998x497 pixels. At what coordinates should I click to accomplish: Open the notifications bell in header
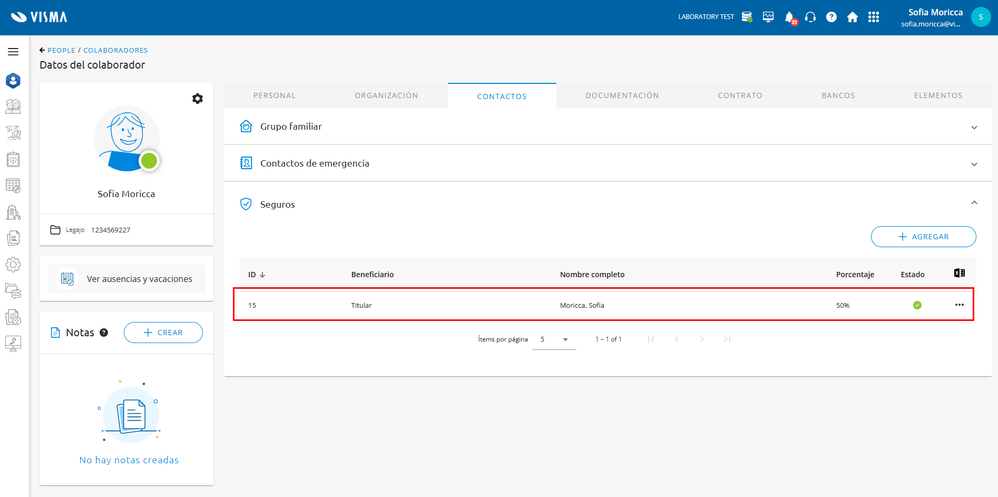(x=789, y=17)
